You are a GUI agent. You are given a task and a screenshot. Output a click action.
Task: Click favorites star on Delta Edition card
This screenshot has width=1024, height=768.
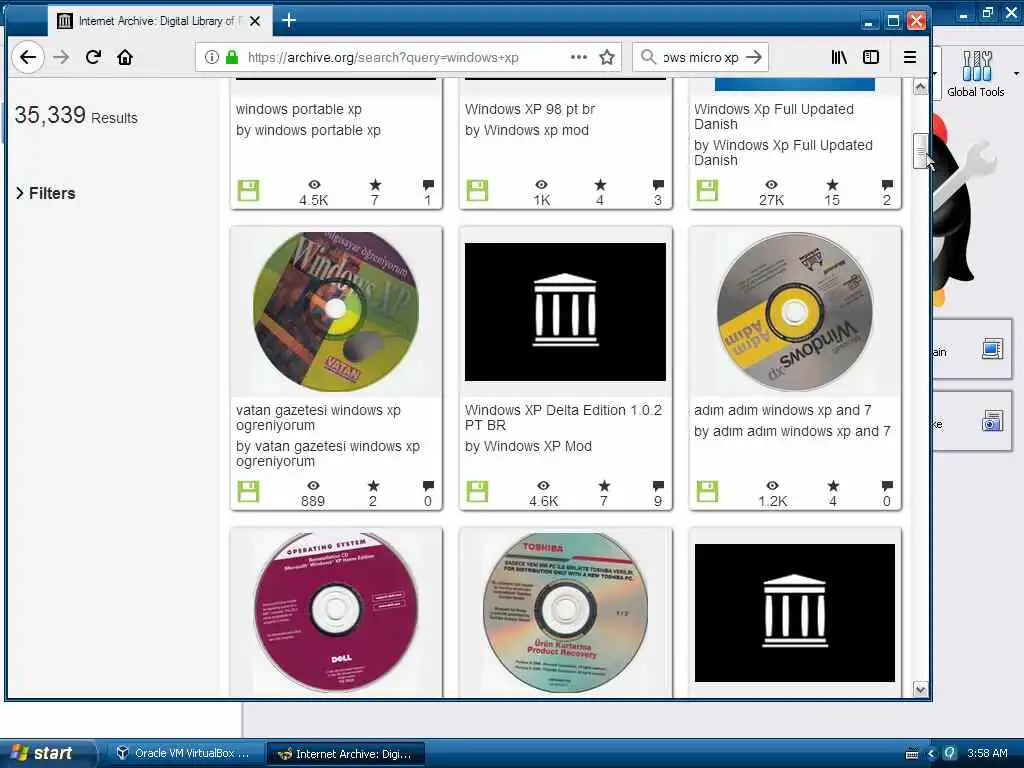604,485
